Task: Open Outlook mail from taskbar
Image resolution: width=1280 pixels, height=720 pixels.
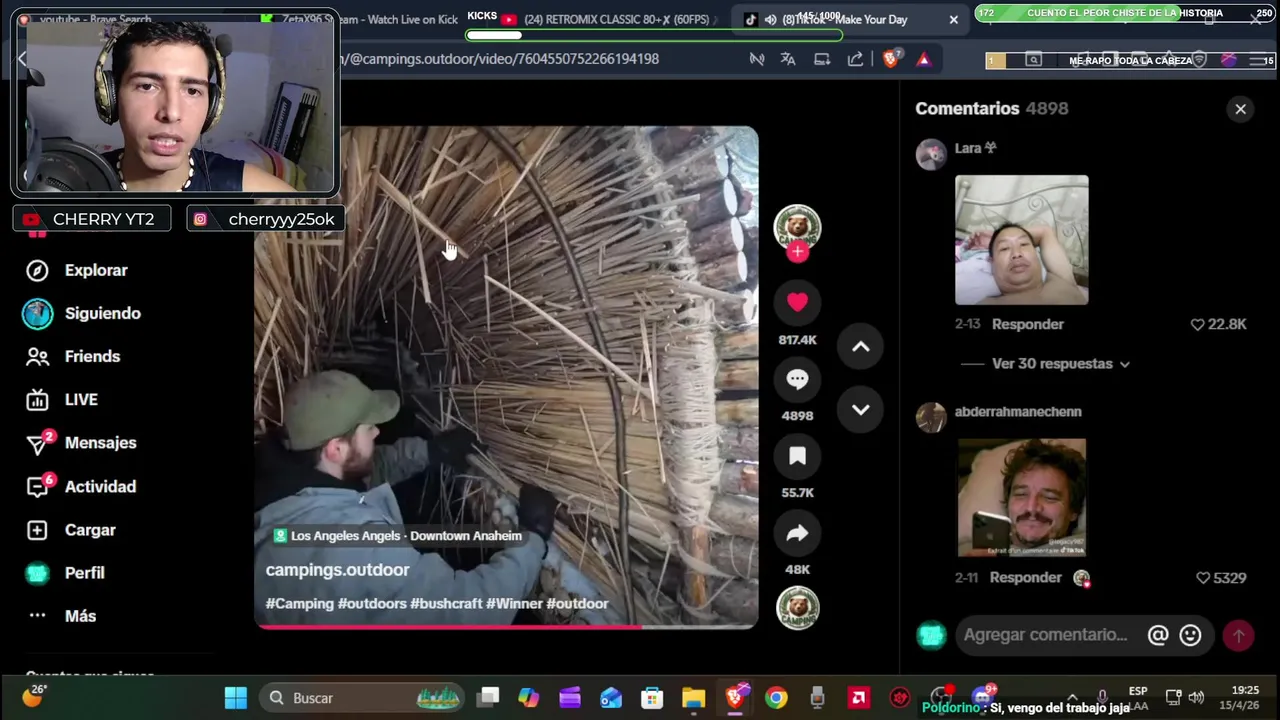Action: pyautogui.click(x=611, y=698)
